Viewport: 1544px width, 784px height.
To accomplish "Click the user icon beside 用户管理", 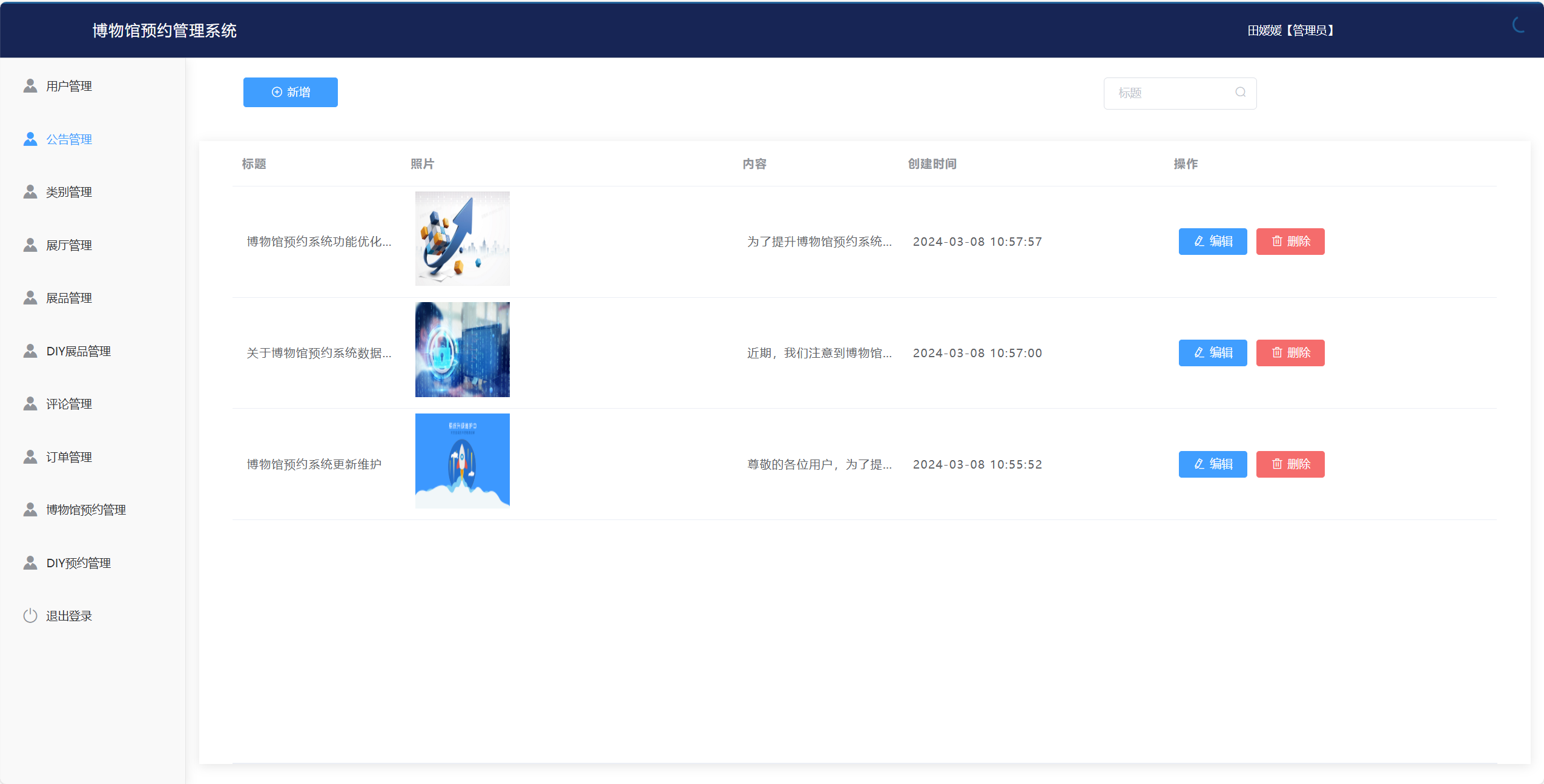I will click(30, 86).
